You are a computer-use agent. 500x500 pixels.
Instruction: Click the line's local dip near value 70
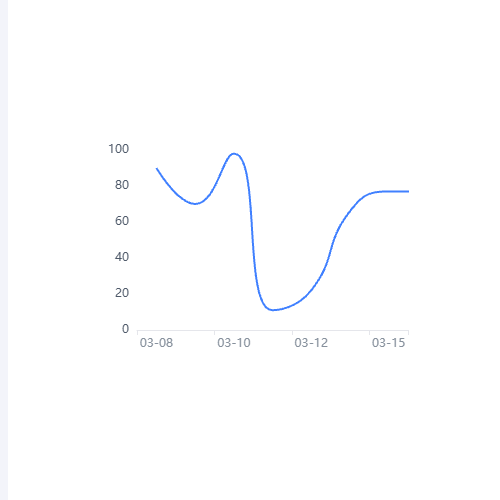tap(195, 203)
